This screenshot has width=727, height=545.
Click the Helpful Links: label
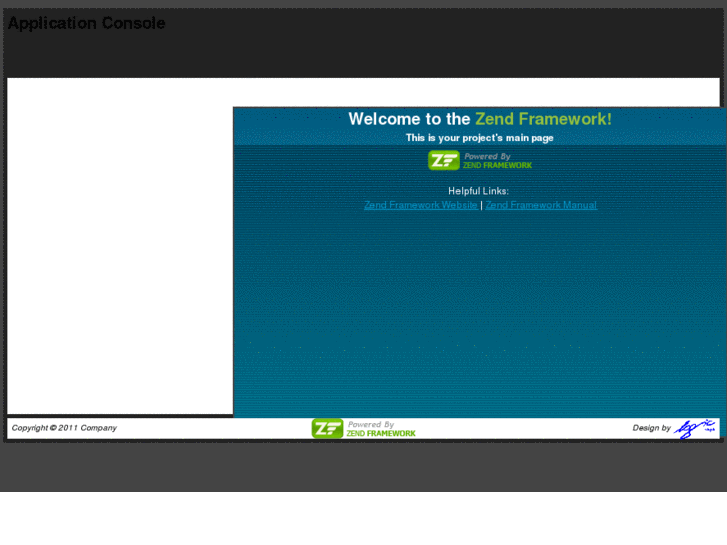click(478, 191)
